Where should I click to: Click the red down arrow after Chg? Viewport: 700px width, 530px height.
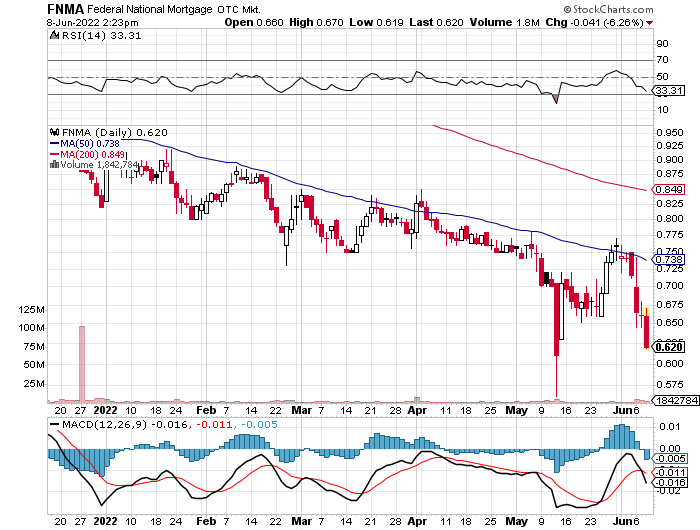coord(650,23)
